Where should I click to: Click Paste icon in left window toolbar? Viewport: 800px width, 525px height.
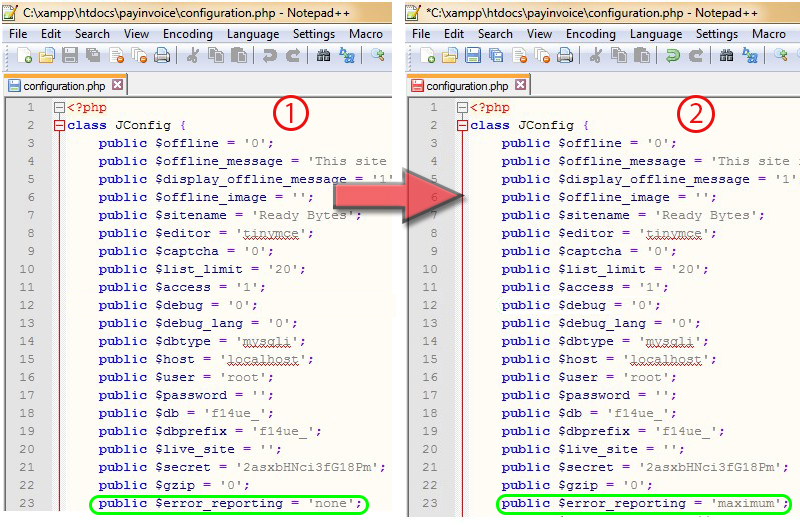239,55
